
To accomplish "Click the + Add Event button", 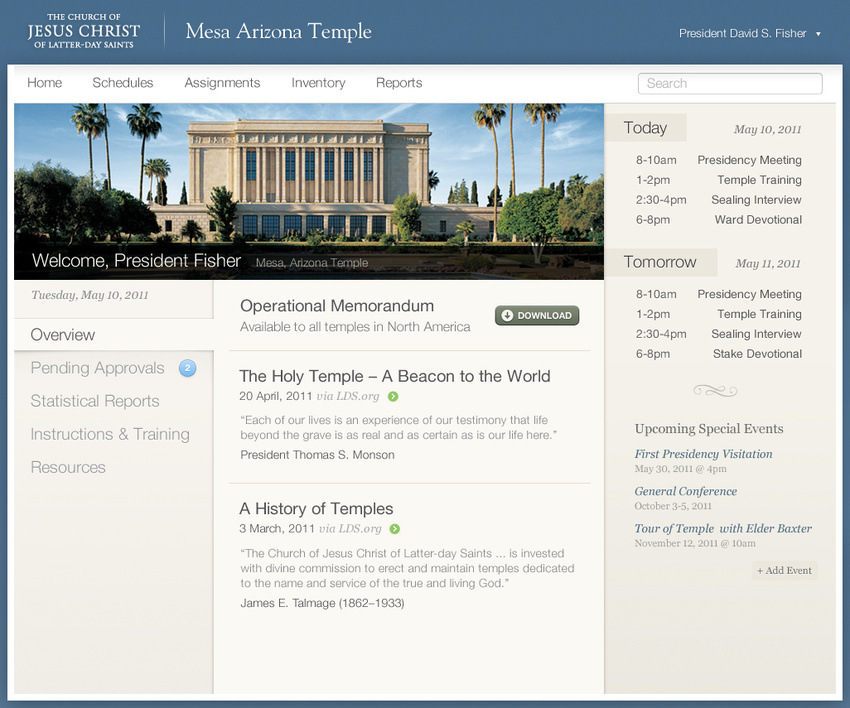I will coord(784,570).
